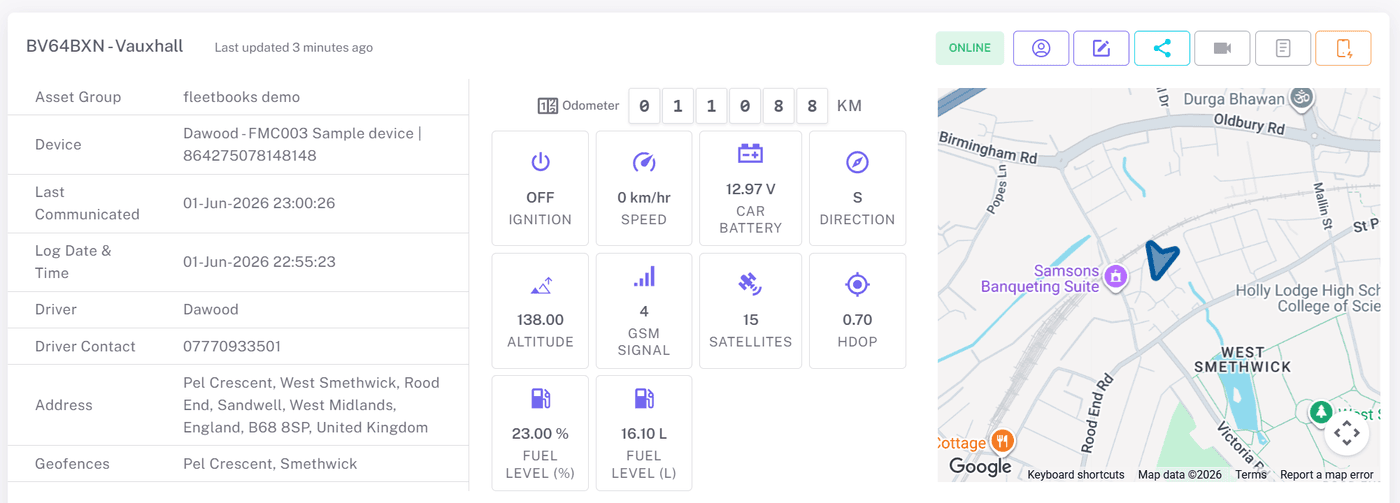Click the speedometer icon in Speed card
Viewport: 1400px width, 503px height.
[644, 162]
